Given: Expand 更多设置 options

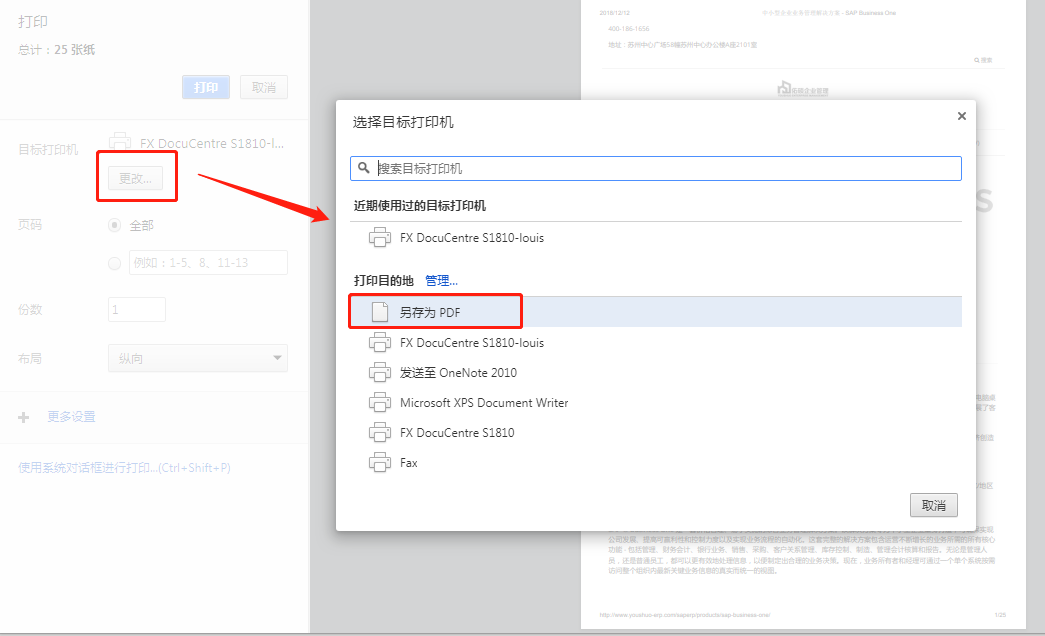Looking at the screenshot, I should point(71,417).
